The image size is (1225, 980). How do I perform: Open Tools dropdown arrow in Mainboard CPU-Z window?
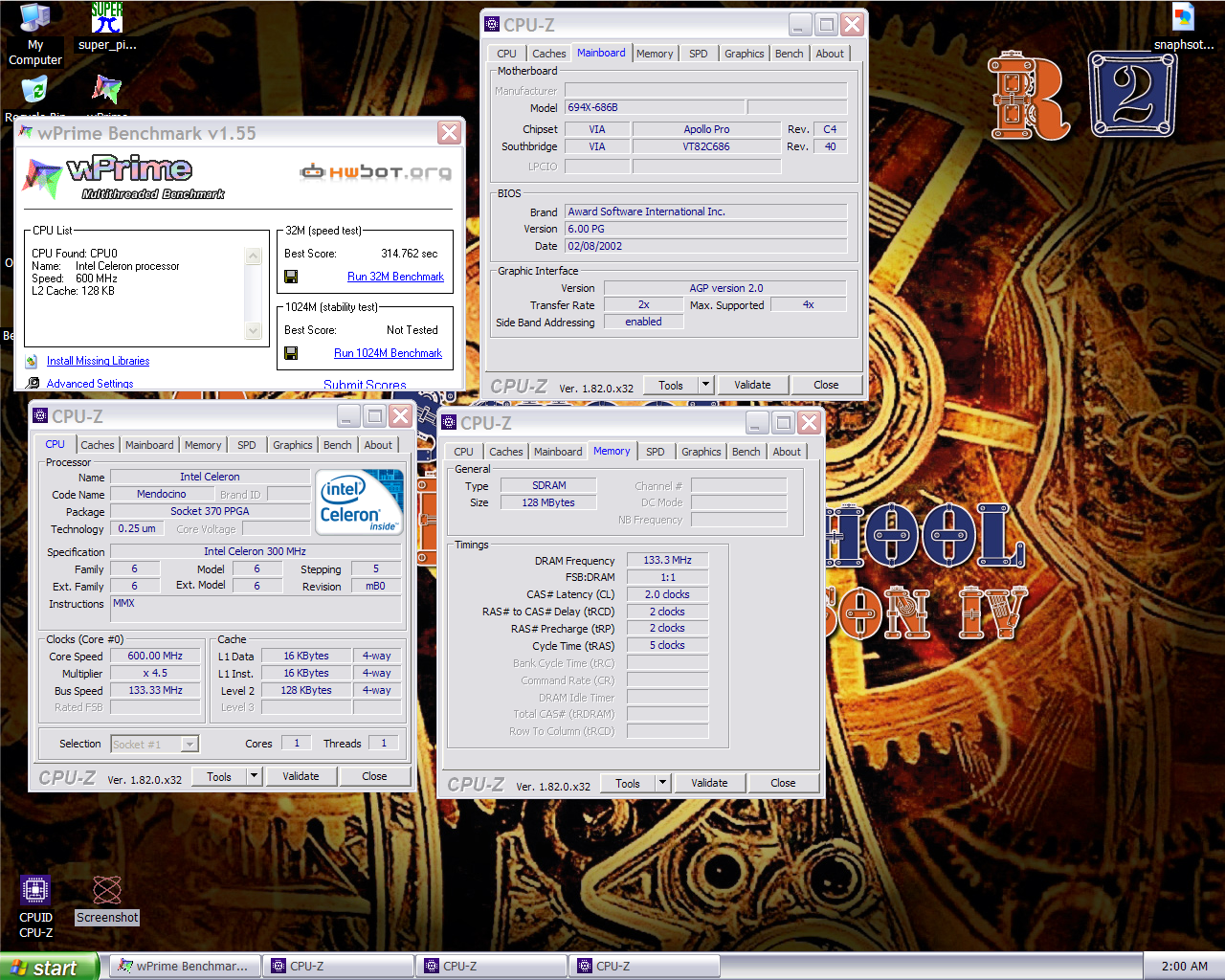click(x=705, y=385)
